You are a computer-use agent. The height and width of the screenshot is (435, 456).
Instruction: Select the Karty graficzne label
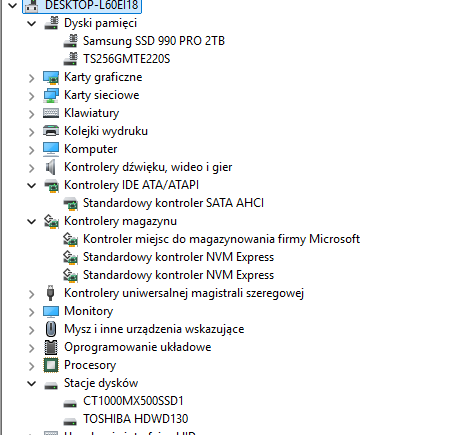pos(103,77)
